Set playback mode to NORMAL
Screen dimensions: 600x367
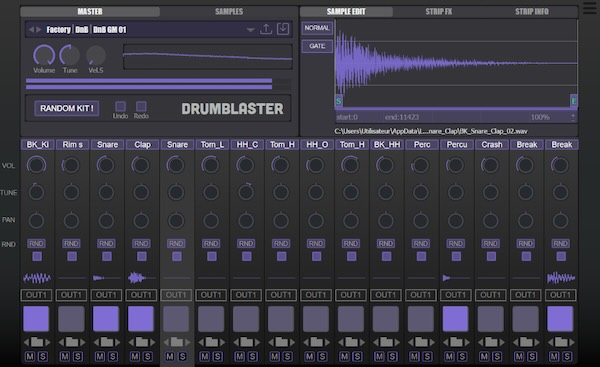317,28
